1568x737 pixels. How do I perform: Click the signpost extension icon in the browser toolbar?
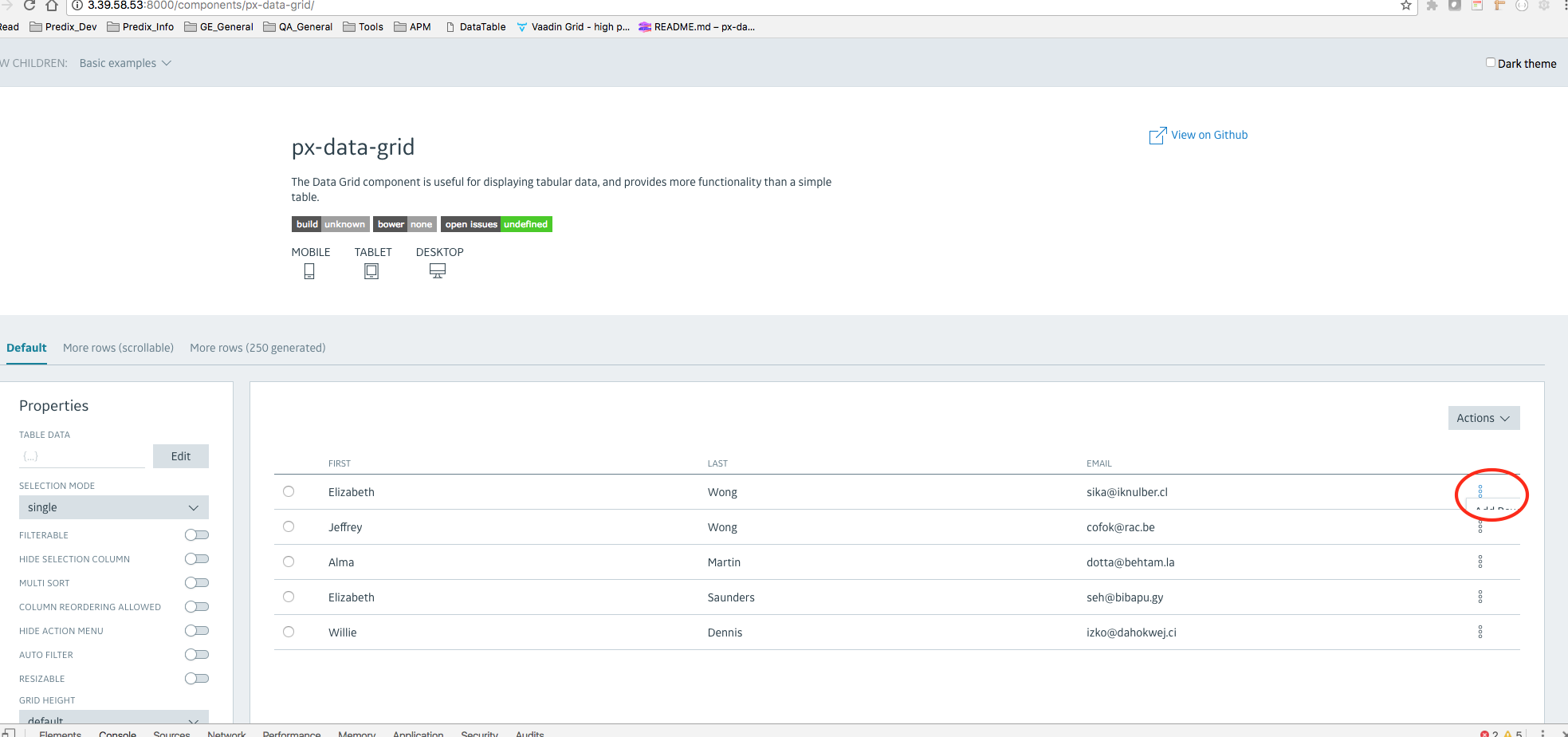point(1499,6)
